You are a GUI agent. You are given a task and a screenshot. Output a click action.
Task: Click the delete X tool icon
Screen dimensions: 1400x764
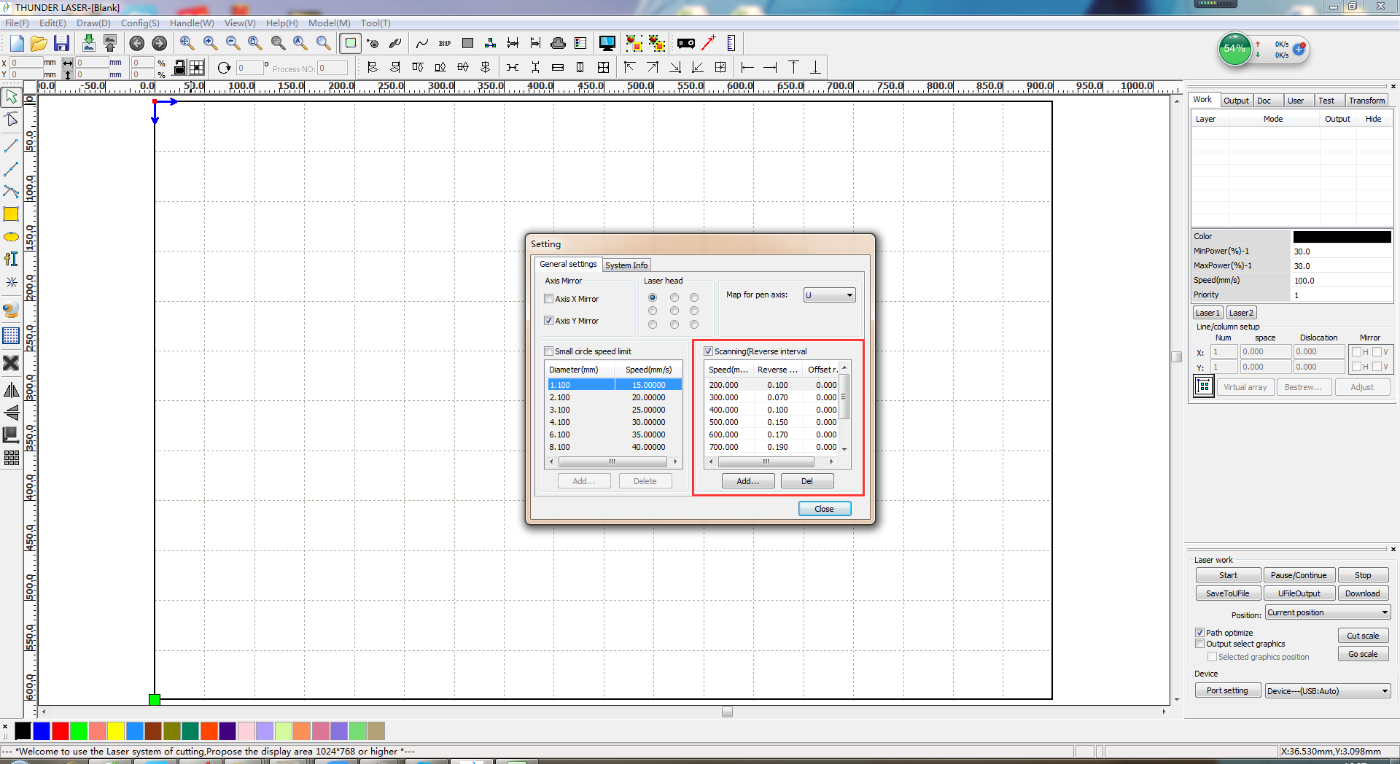tap(11, 362)
